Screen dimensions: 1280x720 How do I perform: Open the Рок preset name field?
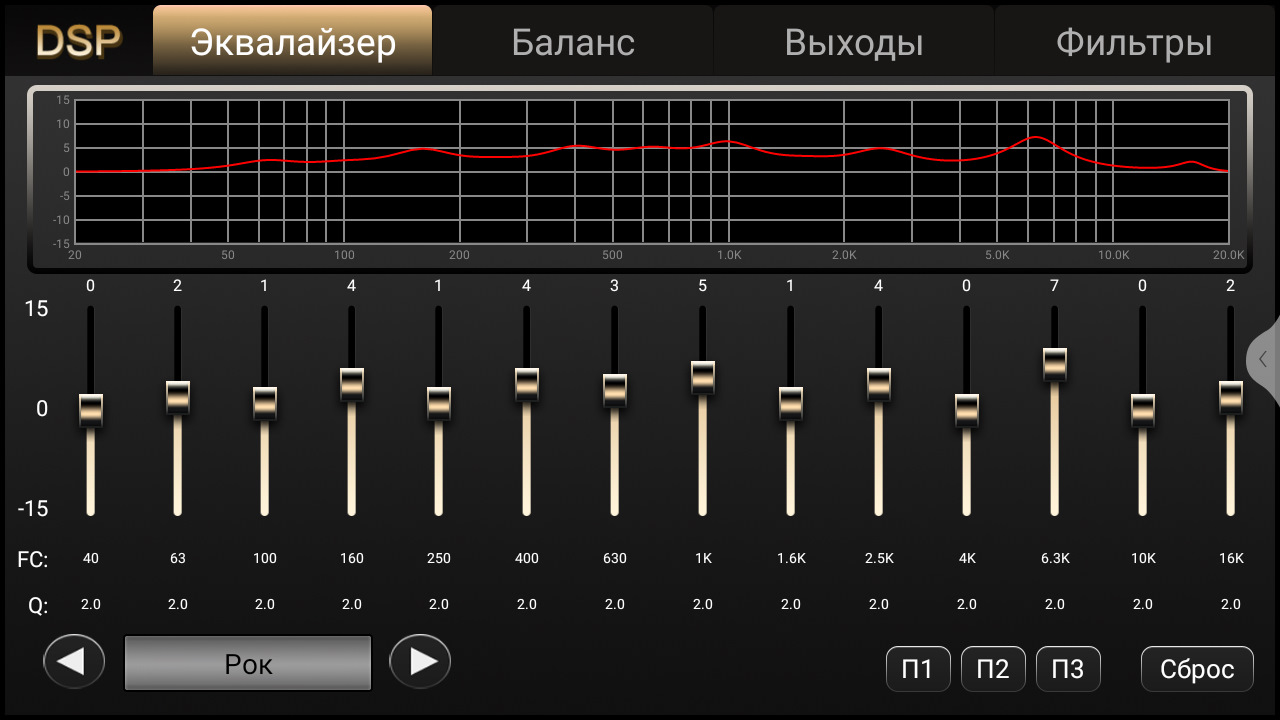248,663
